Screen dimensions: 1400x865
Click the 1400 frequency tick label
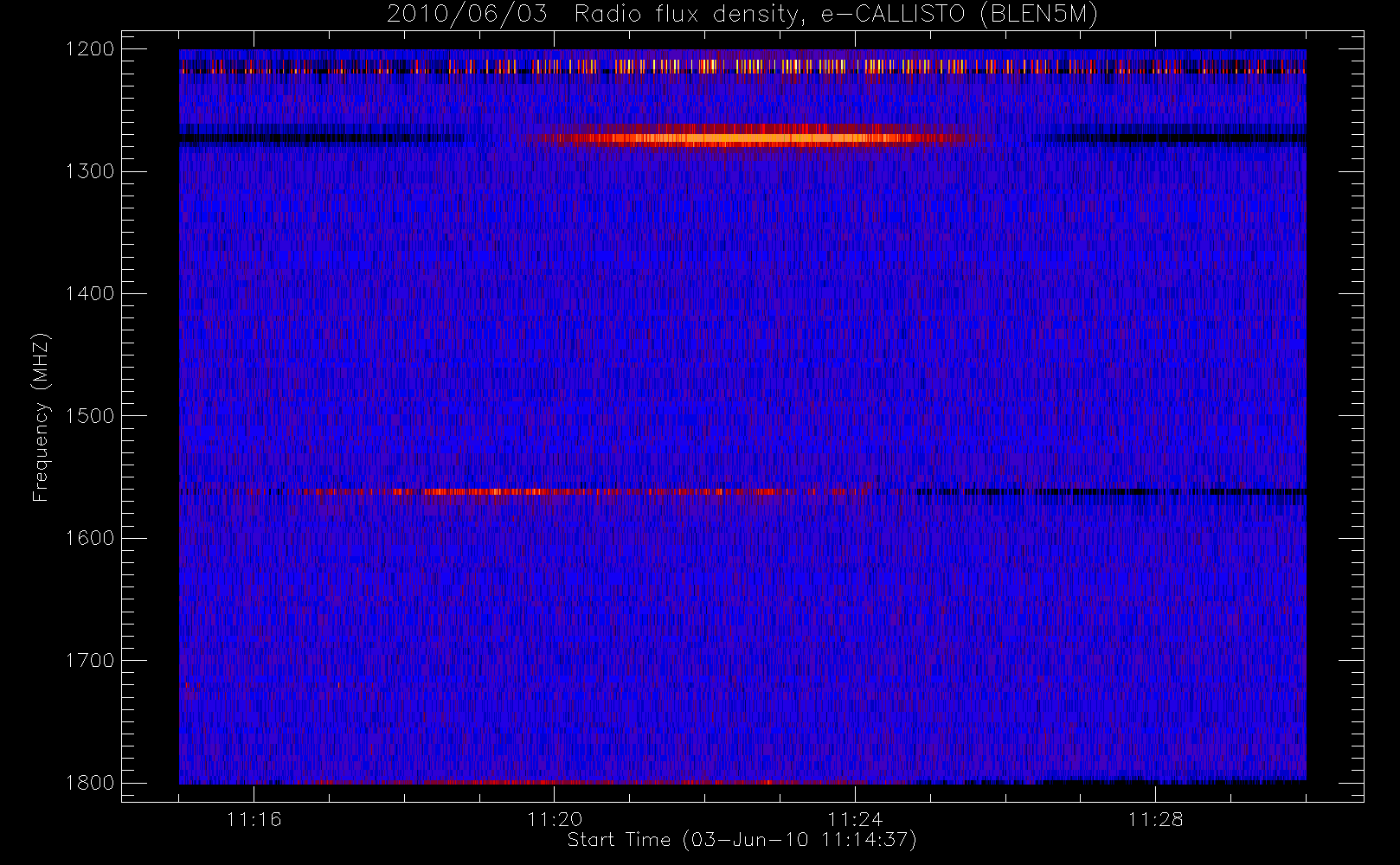pos(91,293)
